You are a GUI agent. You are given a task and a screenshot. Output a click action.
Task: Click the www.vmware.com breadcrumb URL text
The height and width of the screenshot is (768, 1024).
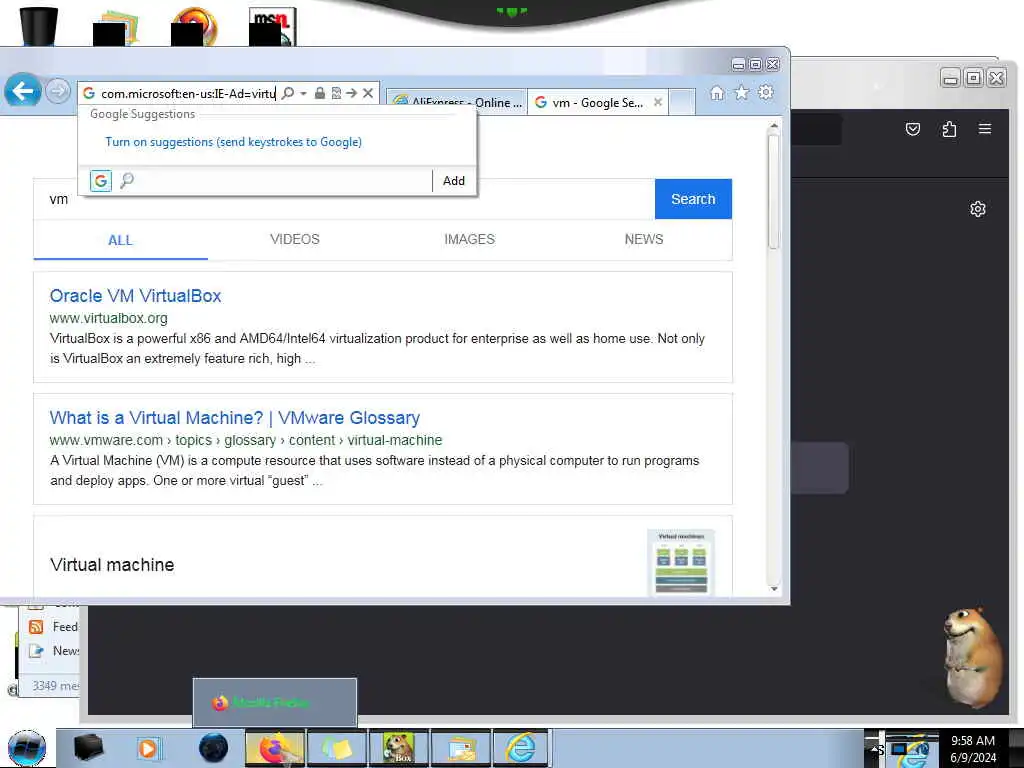click(246, 440)
